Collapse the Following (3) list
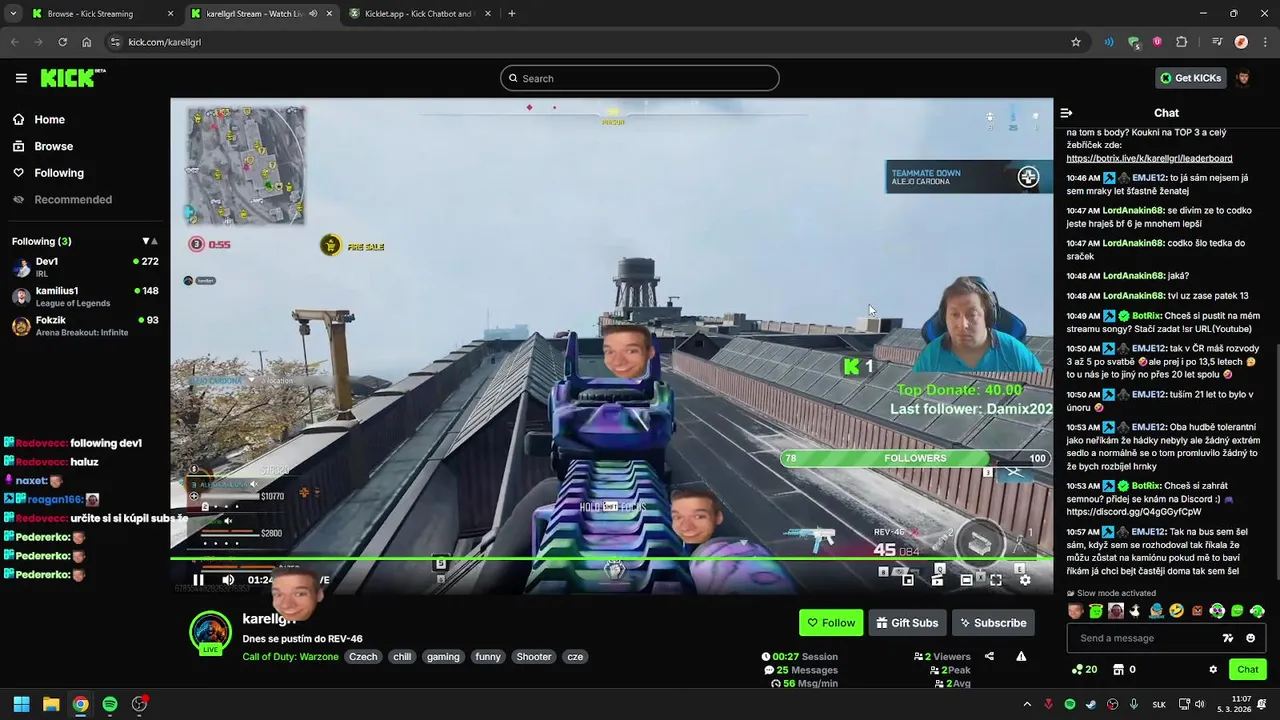The height and width of the screenshot is (720, 1280). click(150, 241)
